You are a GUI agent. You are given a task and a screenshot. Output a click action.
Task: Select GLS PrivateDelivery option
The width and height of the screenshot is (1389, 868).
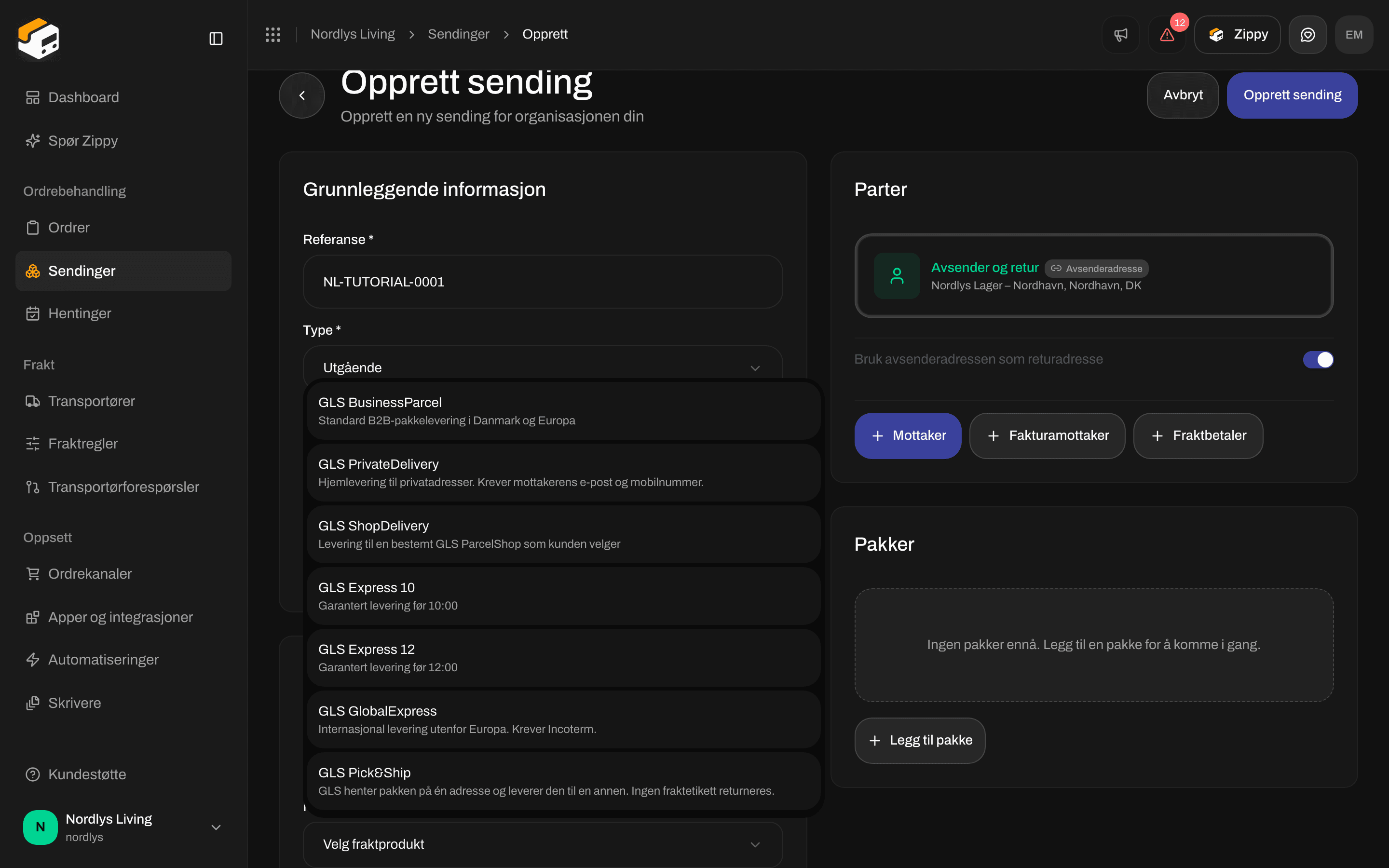[563, 473]
